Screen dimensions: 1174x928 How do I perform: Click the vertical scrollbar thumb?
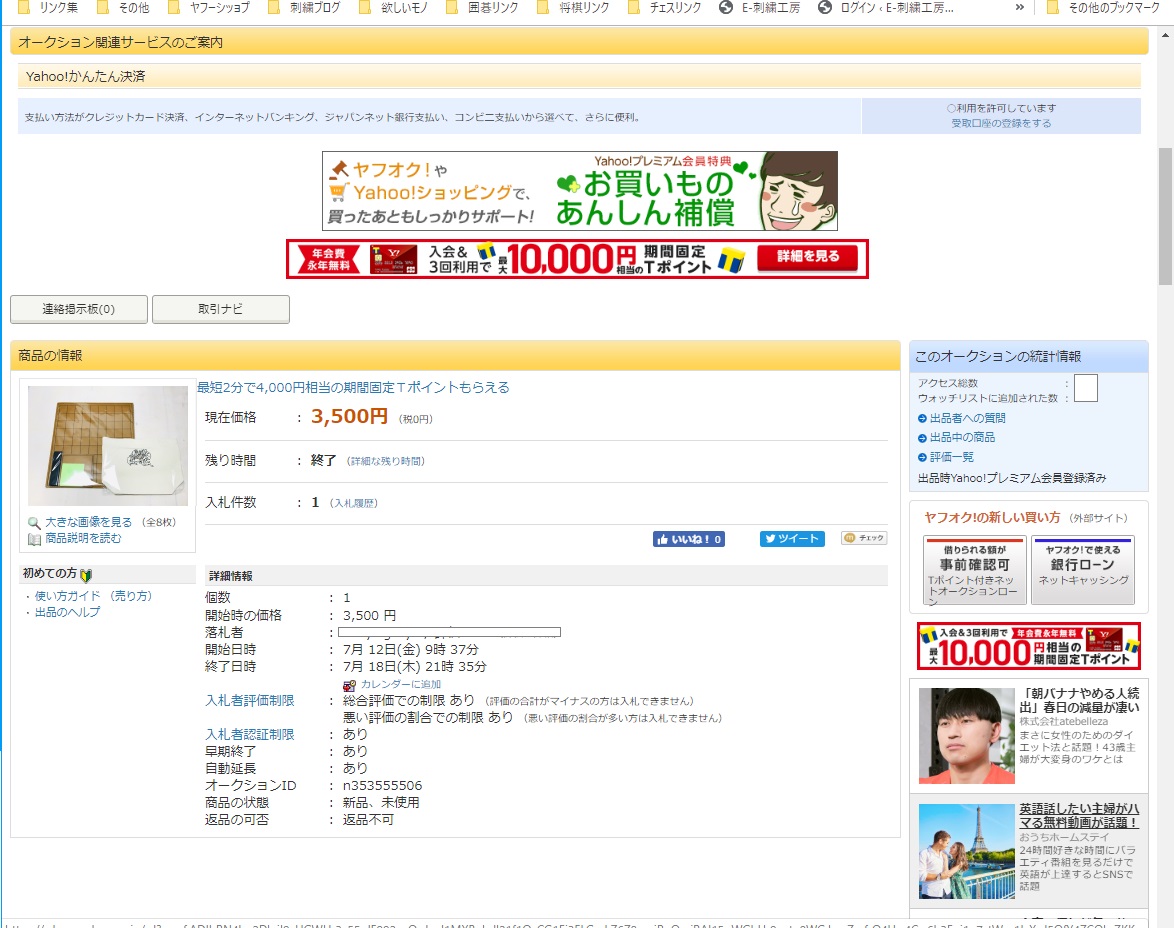click(x=1165, y=216)
